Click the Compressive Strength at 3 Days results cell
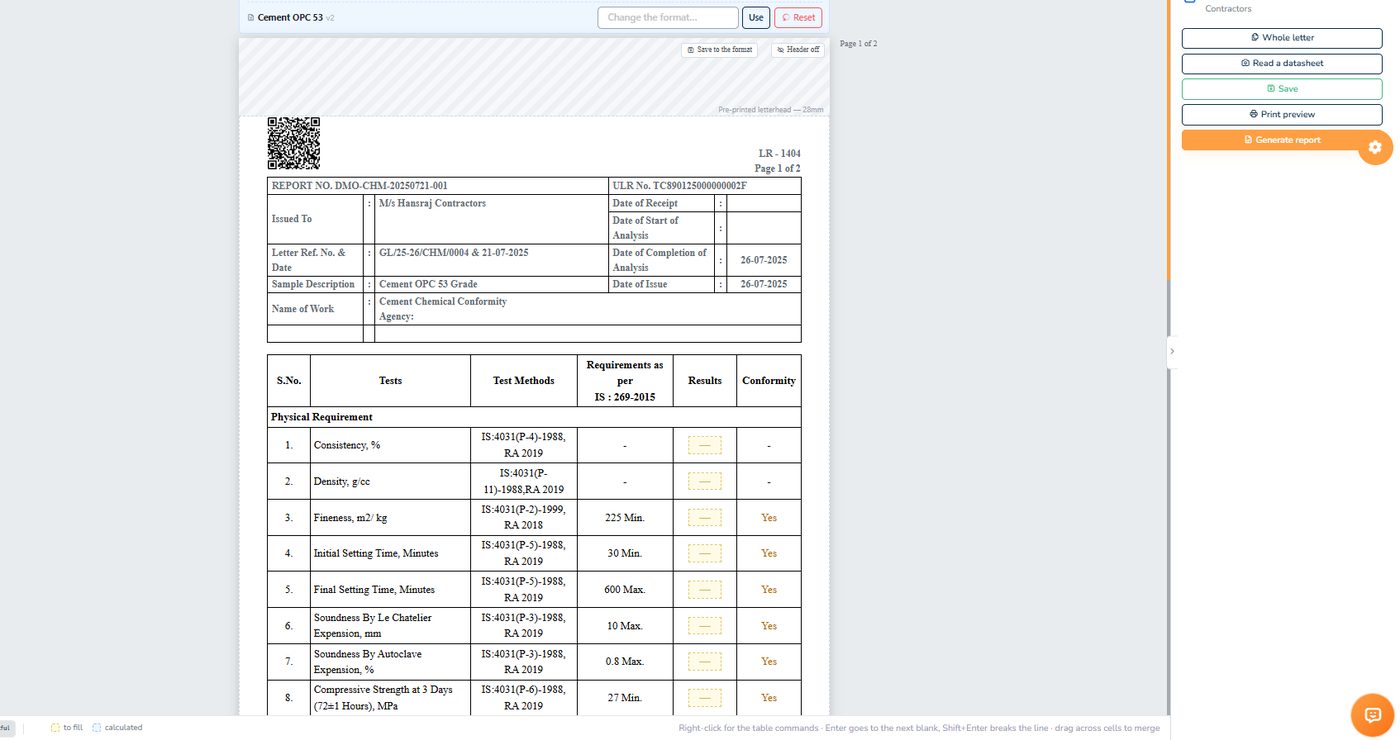The image size is (1400, 740). click(x=704, y=697)
